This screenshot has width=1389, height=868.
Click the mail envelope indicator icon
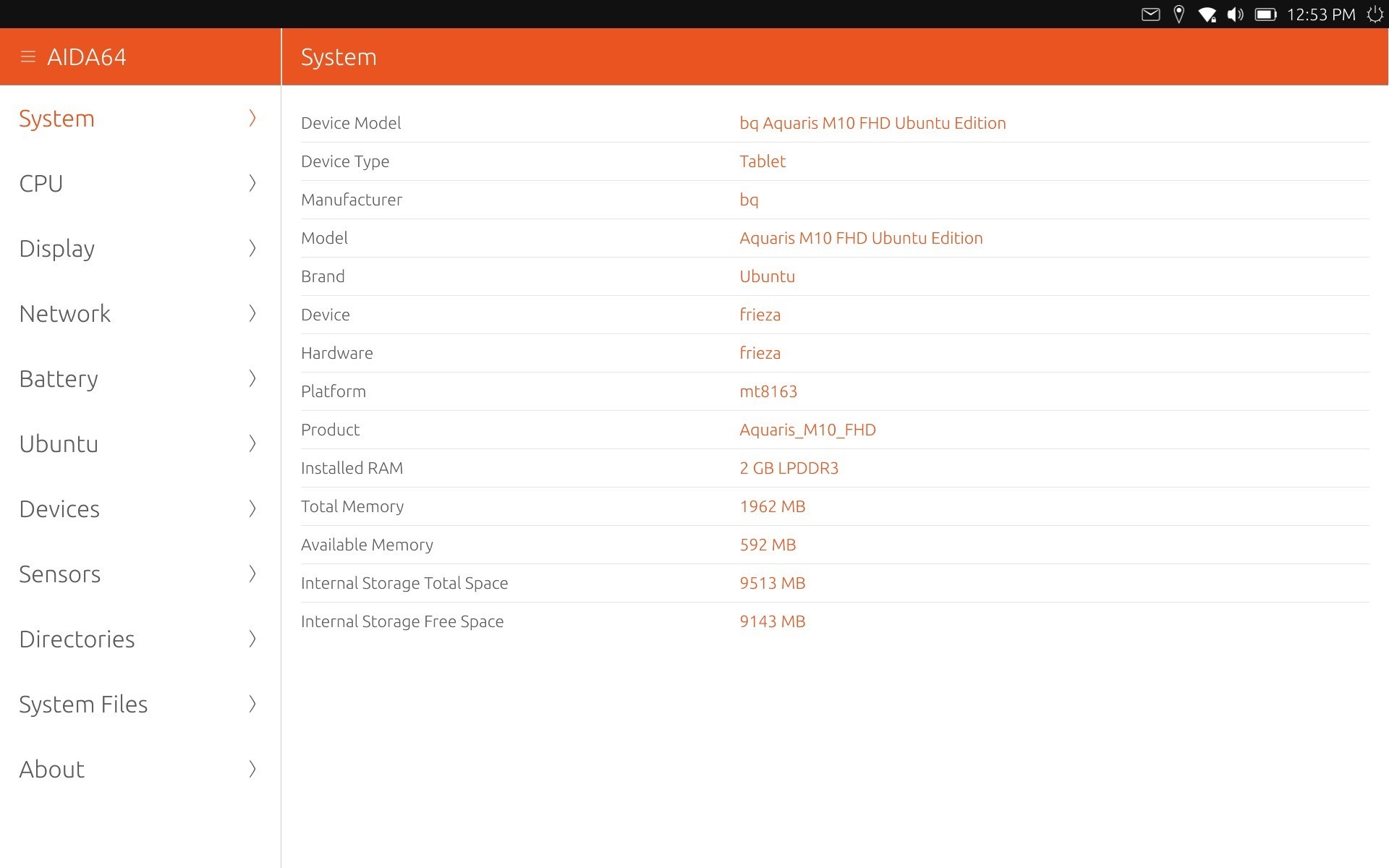(1150, 14)
